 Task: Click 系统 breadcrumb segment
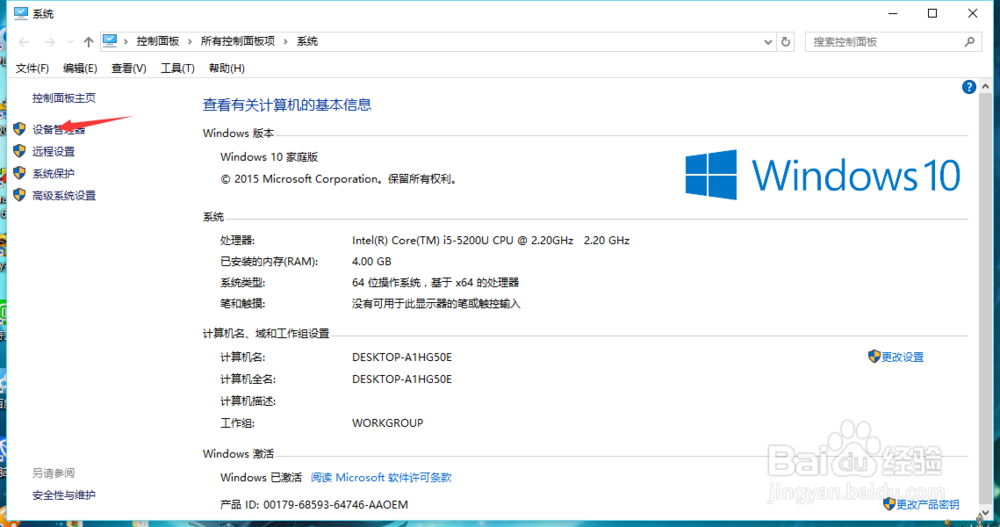coord(307,41)
